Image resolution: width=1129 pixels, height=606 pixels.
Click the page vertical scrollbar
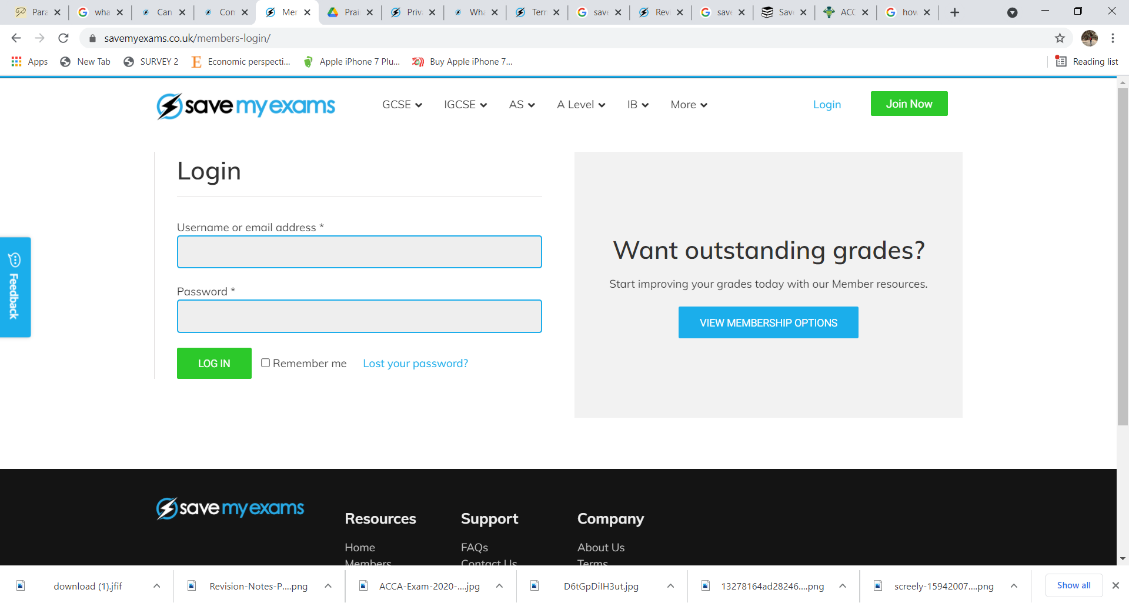pos(1123,255)
